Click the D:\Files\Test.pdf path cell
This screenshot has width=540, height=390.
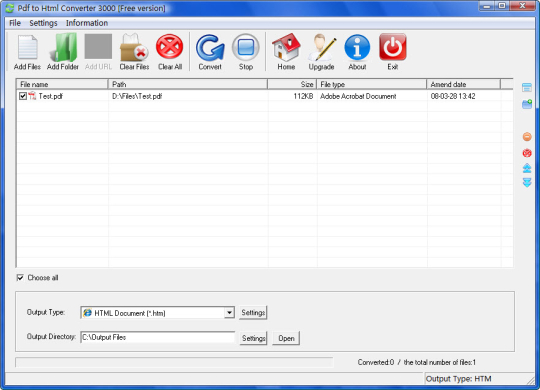pyautogui.click(x=137, y=96)
